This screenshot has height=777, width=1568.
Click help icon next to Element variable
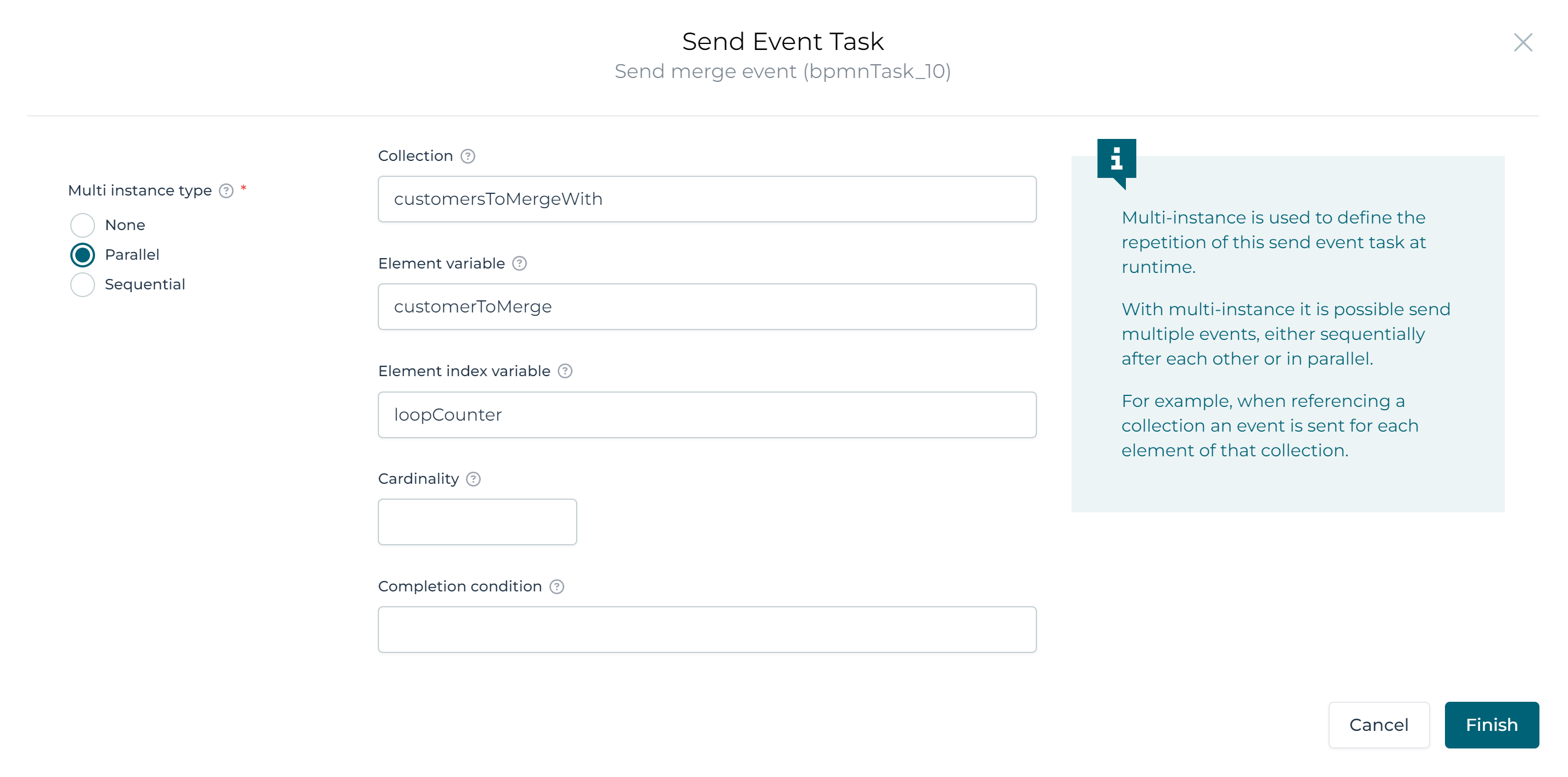coord(519,264)
